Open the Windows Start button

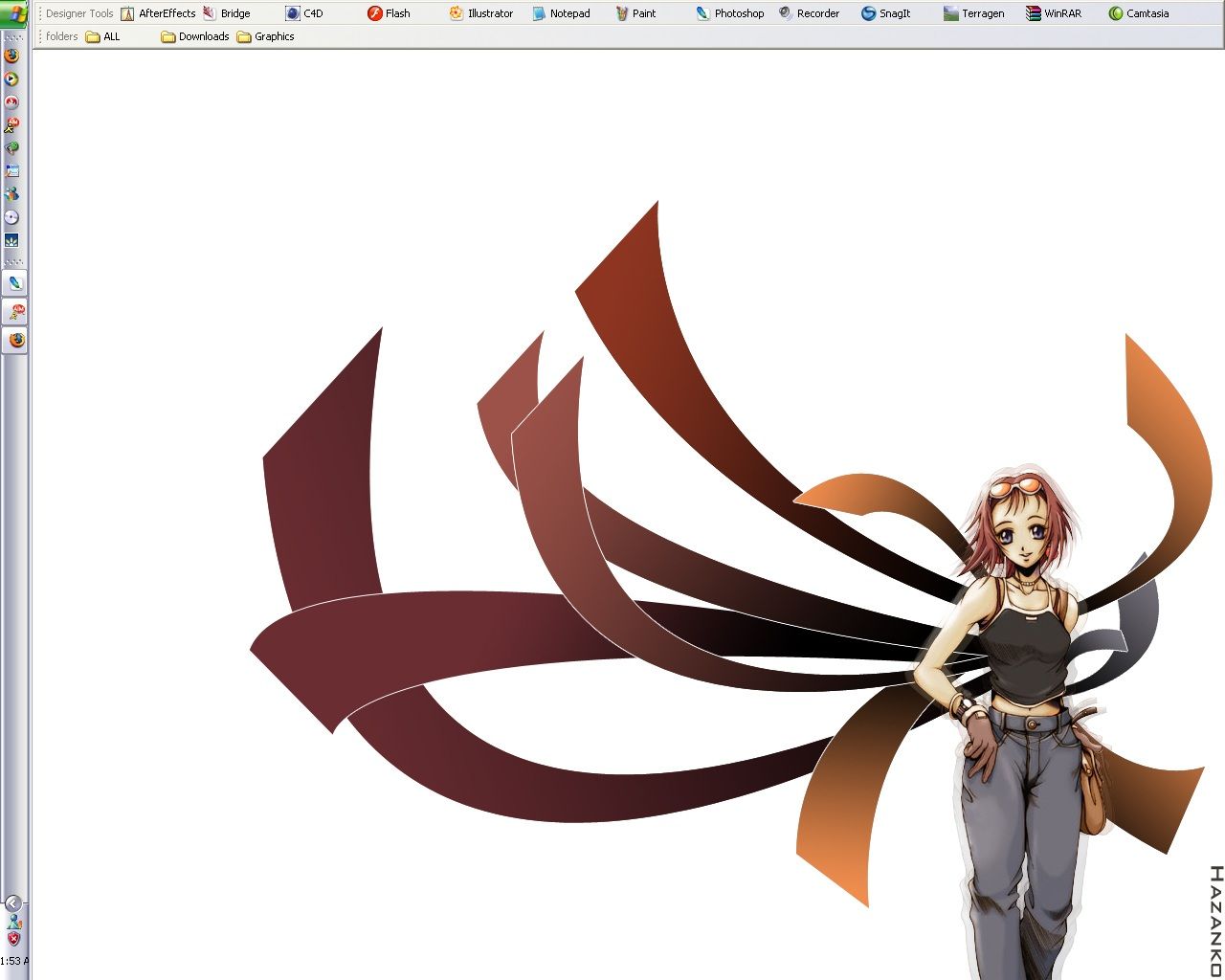click(x=15, y=13)
